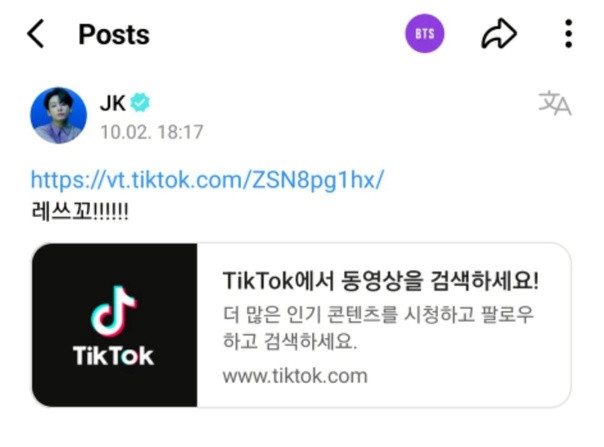
Task: Tap the JK username
Action: coord(112,103)
